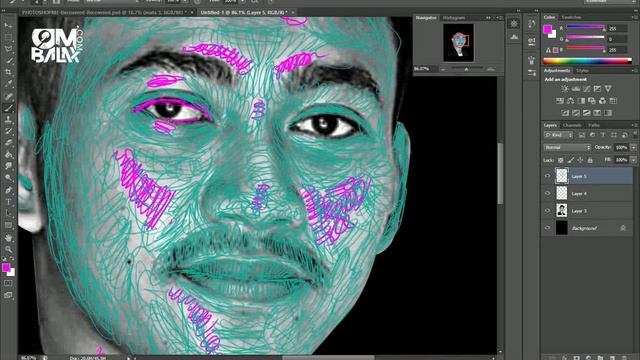Select the Crop tool
Image resolution: width=640 pixels, height=360 pixels.
8,72
